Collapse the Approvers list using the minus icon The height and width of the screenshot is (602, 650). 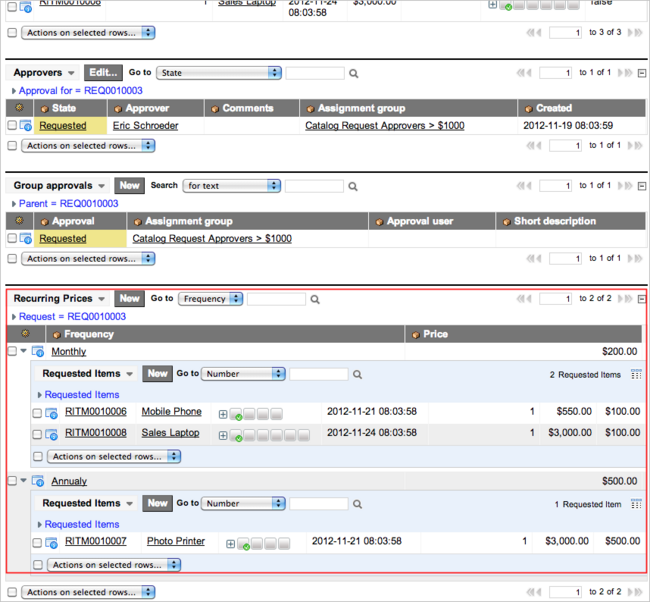[x=642, y=73]
